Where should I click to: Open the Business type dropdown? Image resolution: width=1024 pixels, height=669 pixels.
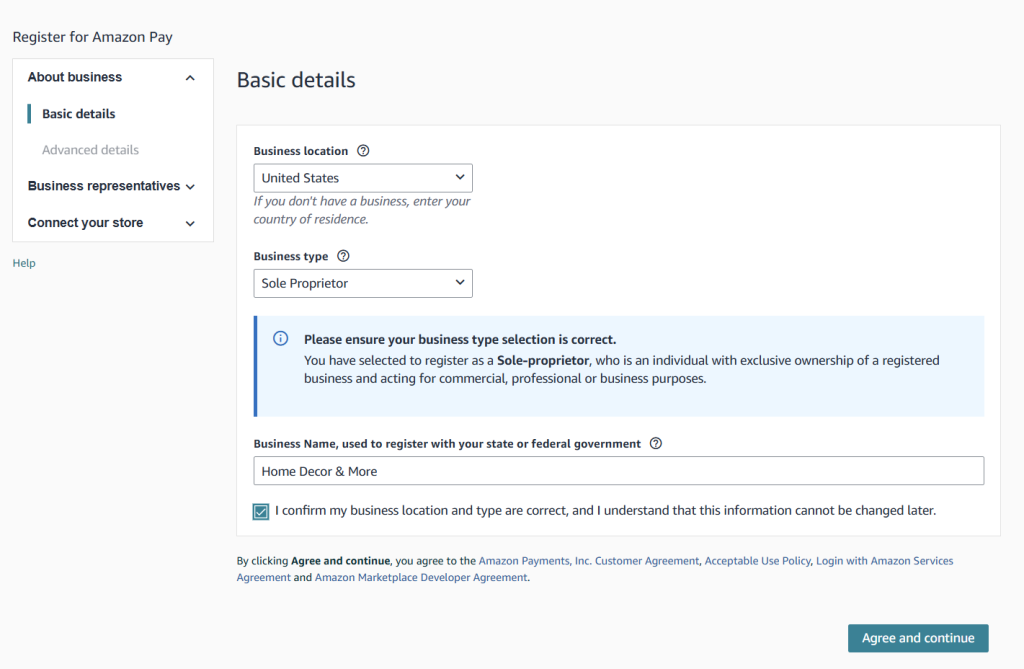362,283
